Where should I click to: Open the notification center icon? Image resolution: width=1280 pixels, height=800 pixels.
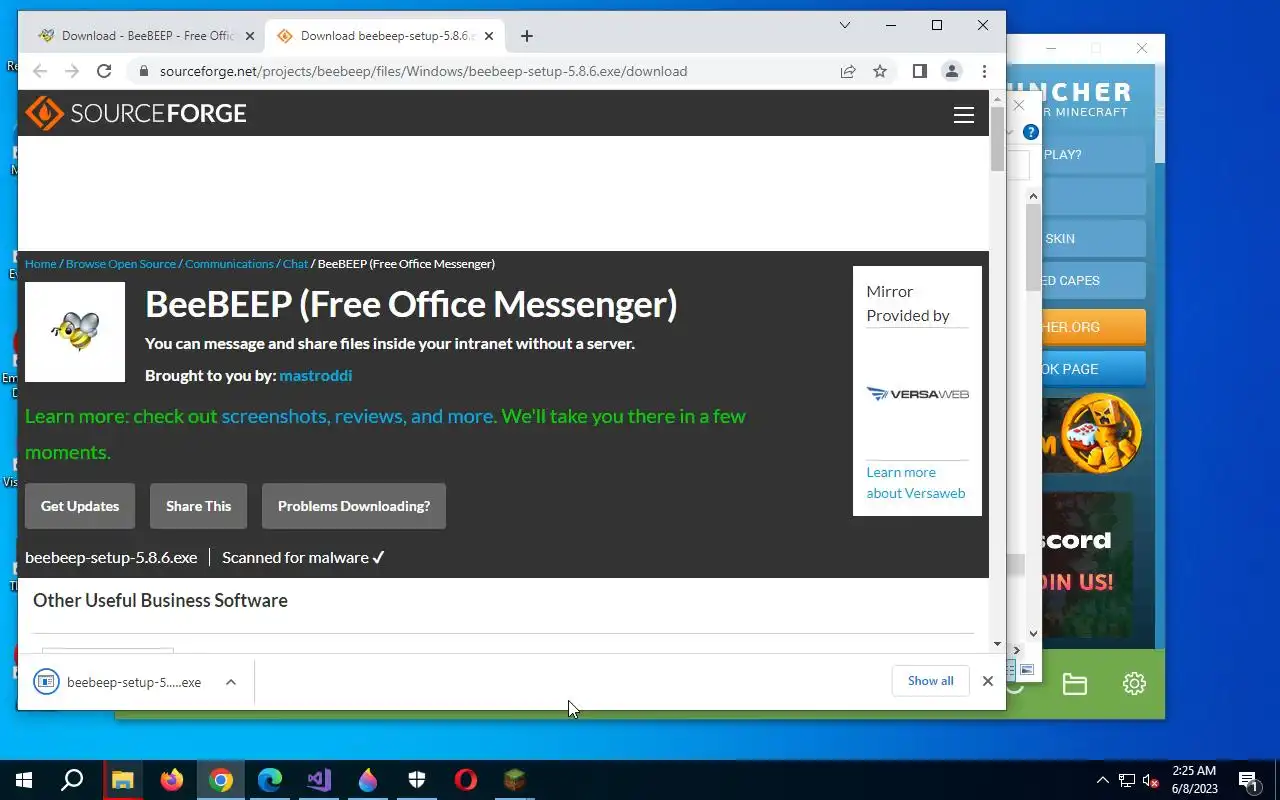(x=1248, y=780)
